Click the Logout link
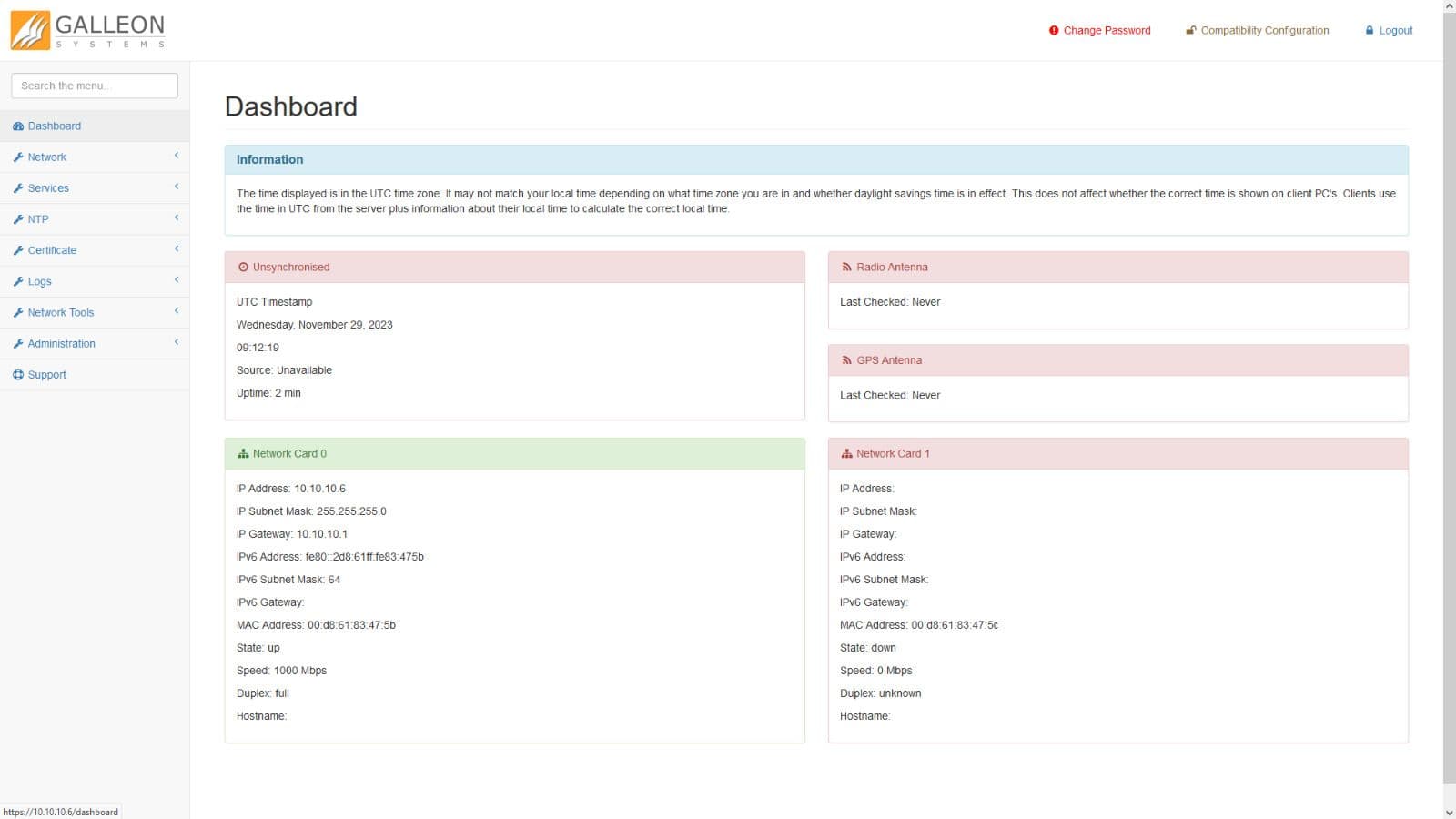 coord(1395,31)
